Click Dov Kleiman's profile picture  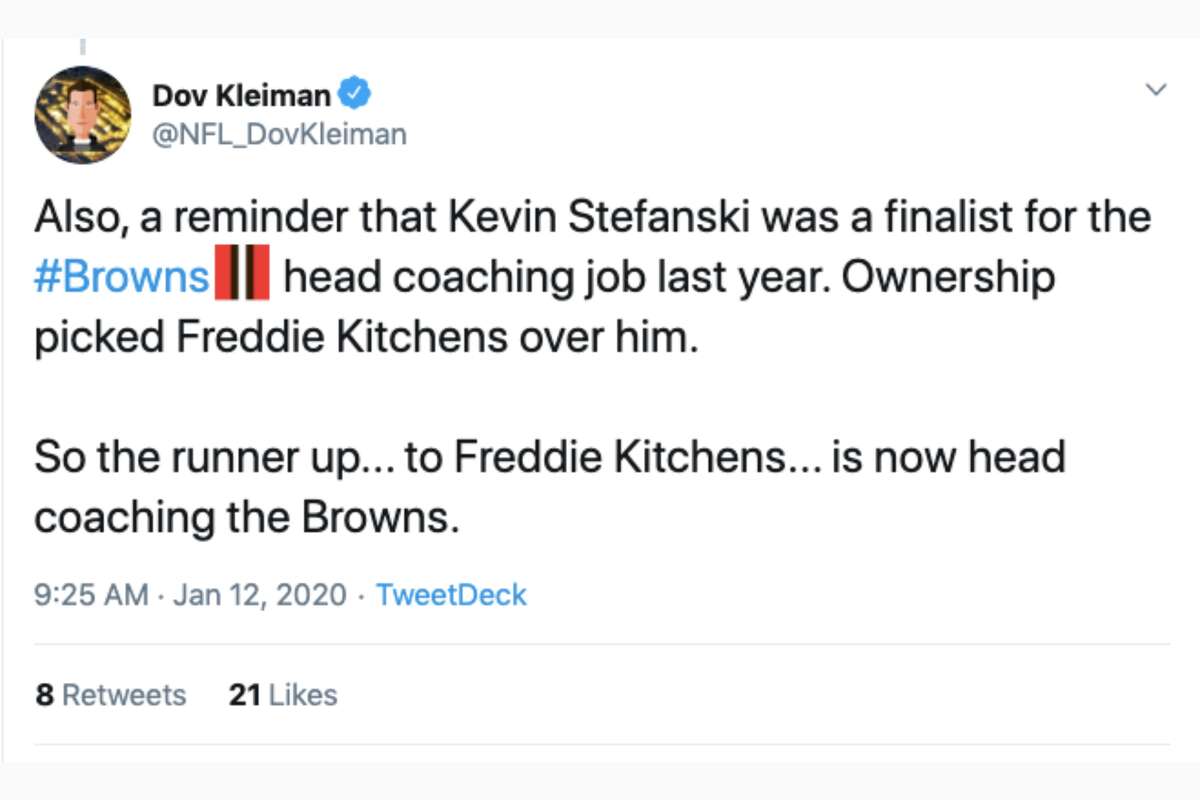(x=83, y=114)
